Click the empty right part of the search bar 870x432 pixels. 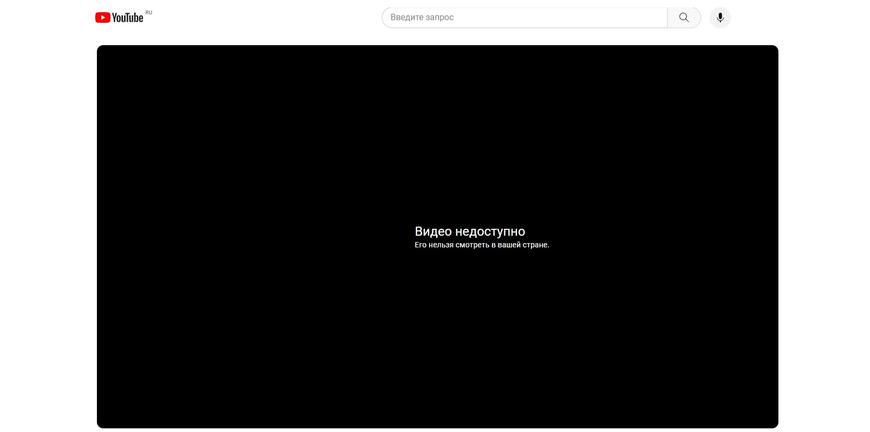(610, 17)
